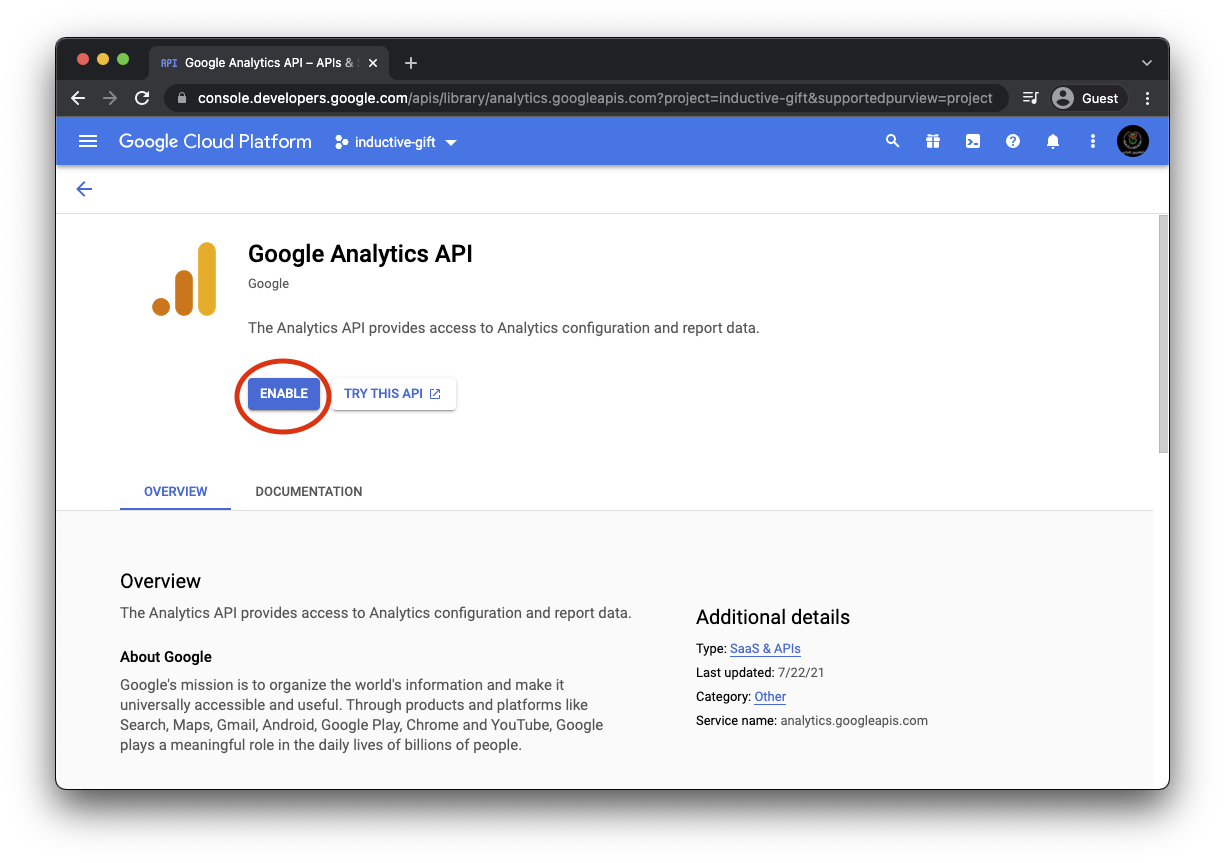1225x863 pixels.
Task: View site info via lock icon
Action: [182, 98]
